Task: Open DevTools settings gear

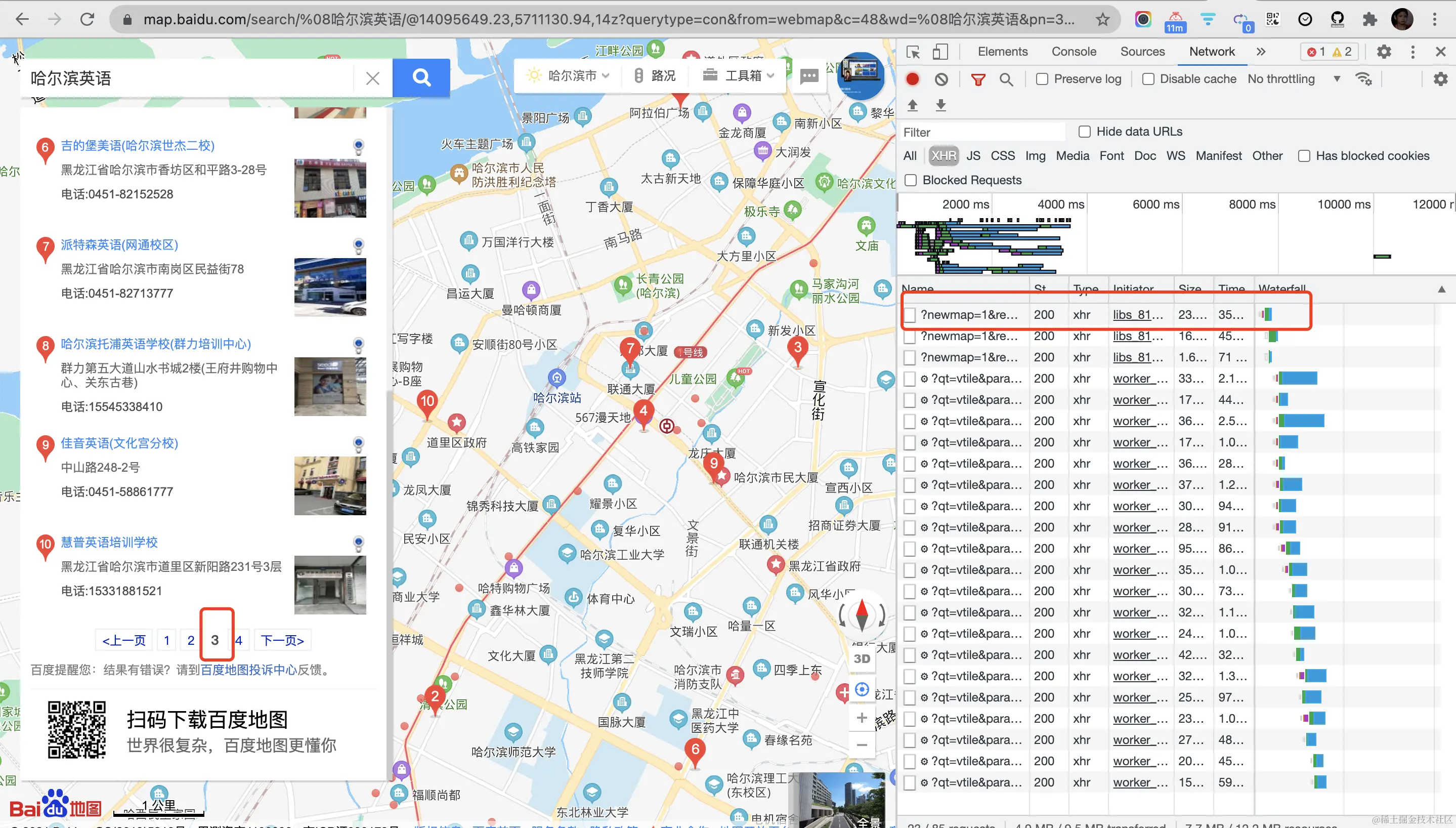Action: pyautogui.click(x=1383, y=52)
